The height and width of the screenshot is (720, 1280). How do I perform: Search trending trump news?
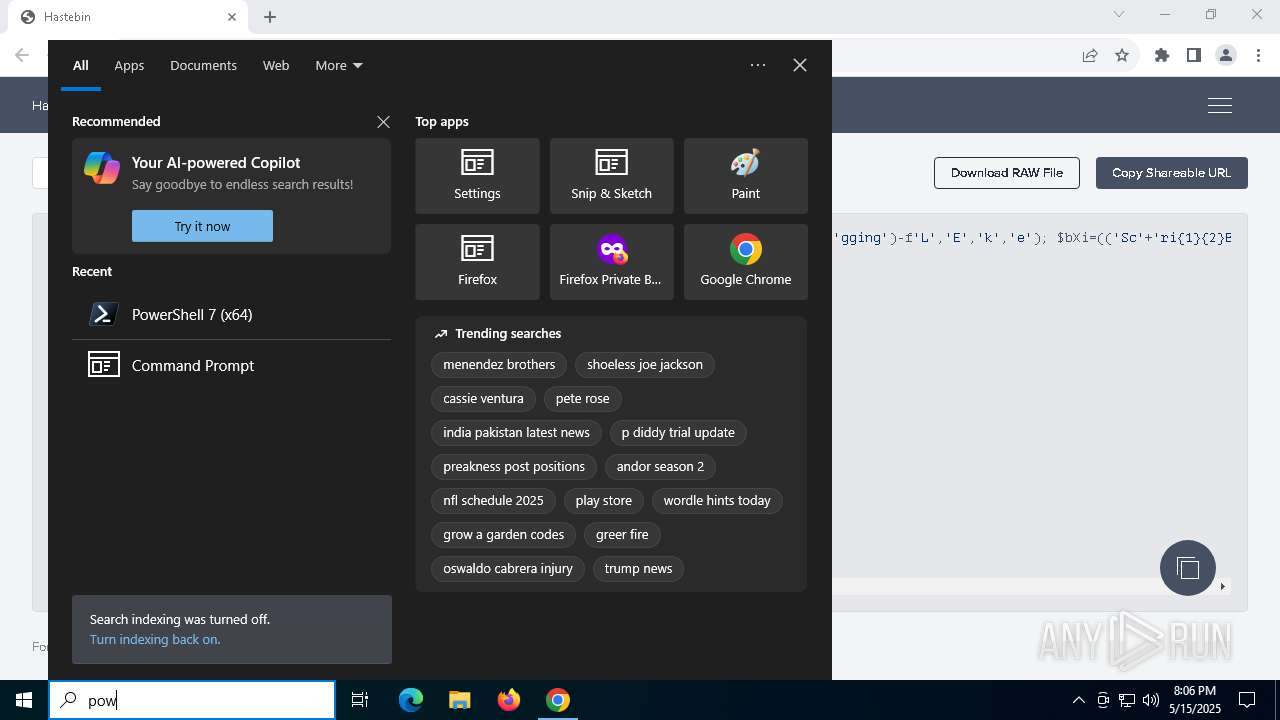[x=638, y=569]
